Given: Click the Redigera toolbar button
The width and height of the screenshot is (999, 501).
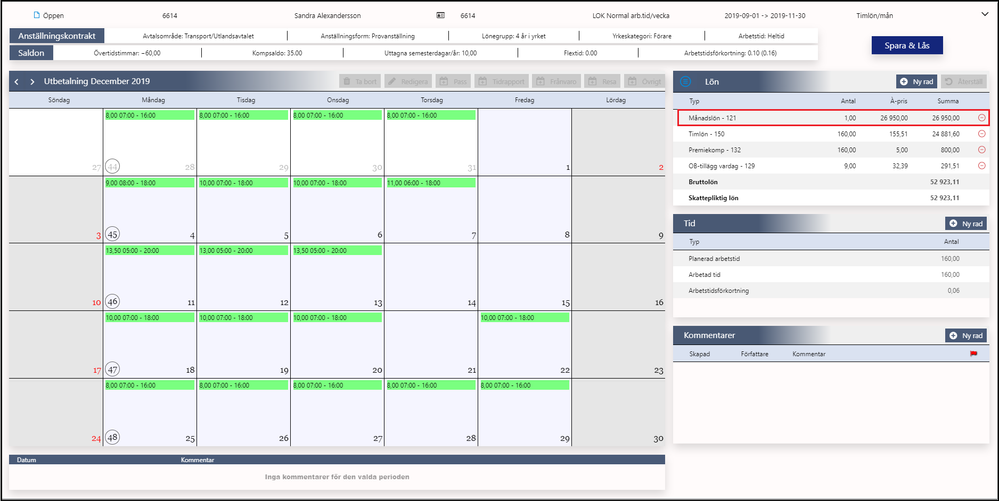Looking at the screenshot, I should 408,82.
